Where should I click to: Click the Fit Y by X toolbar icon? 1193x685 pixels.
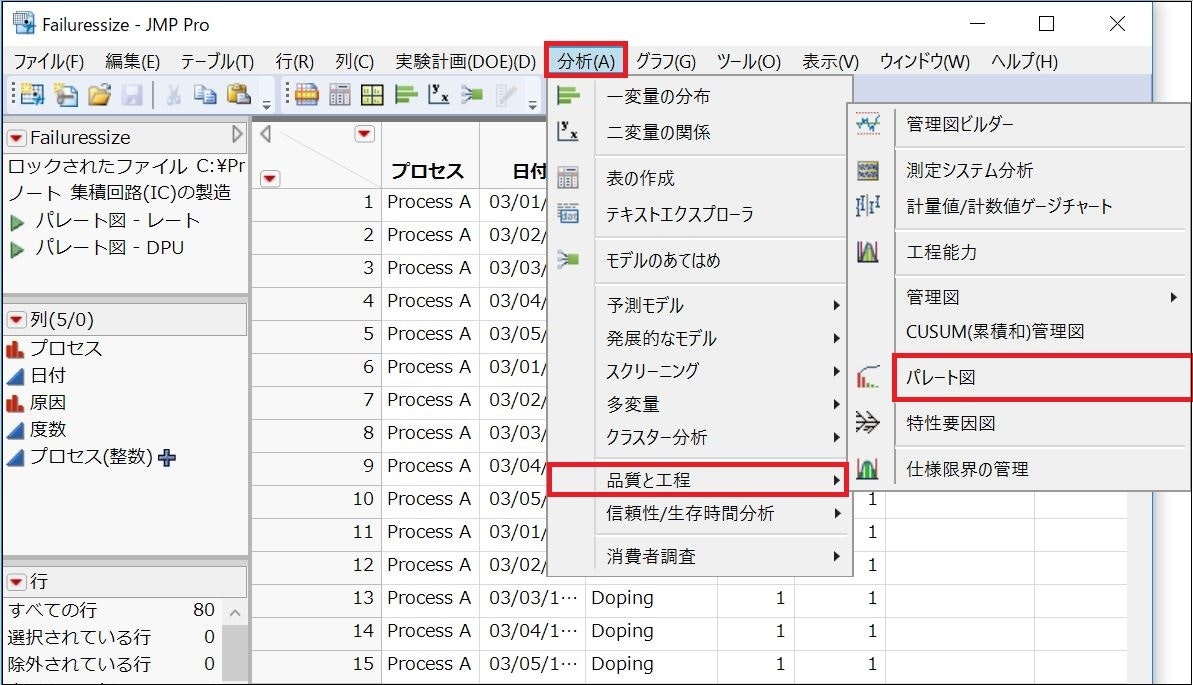(439, 94)
